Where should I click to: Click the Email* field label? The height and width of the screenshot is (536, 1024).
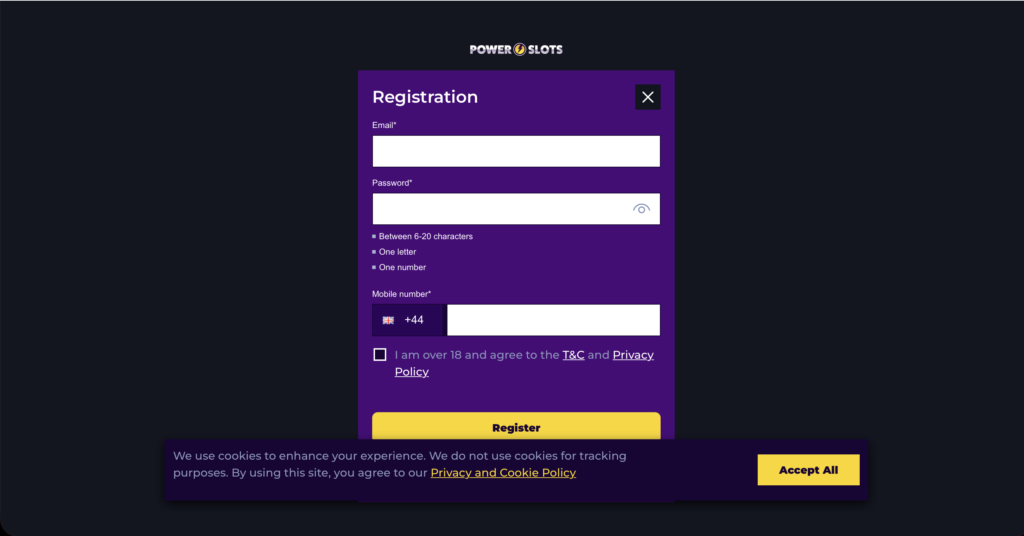(384, 125)
